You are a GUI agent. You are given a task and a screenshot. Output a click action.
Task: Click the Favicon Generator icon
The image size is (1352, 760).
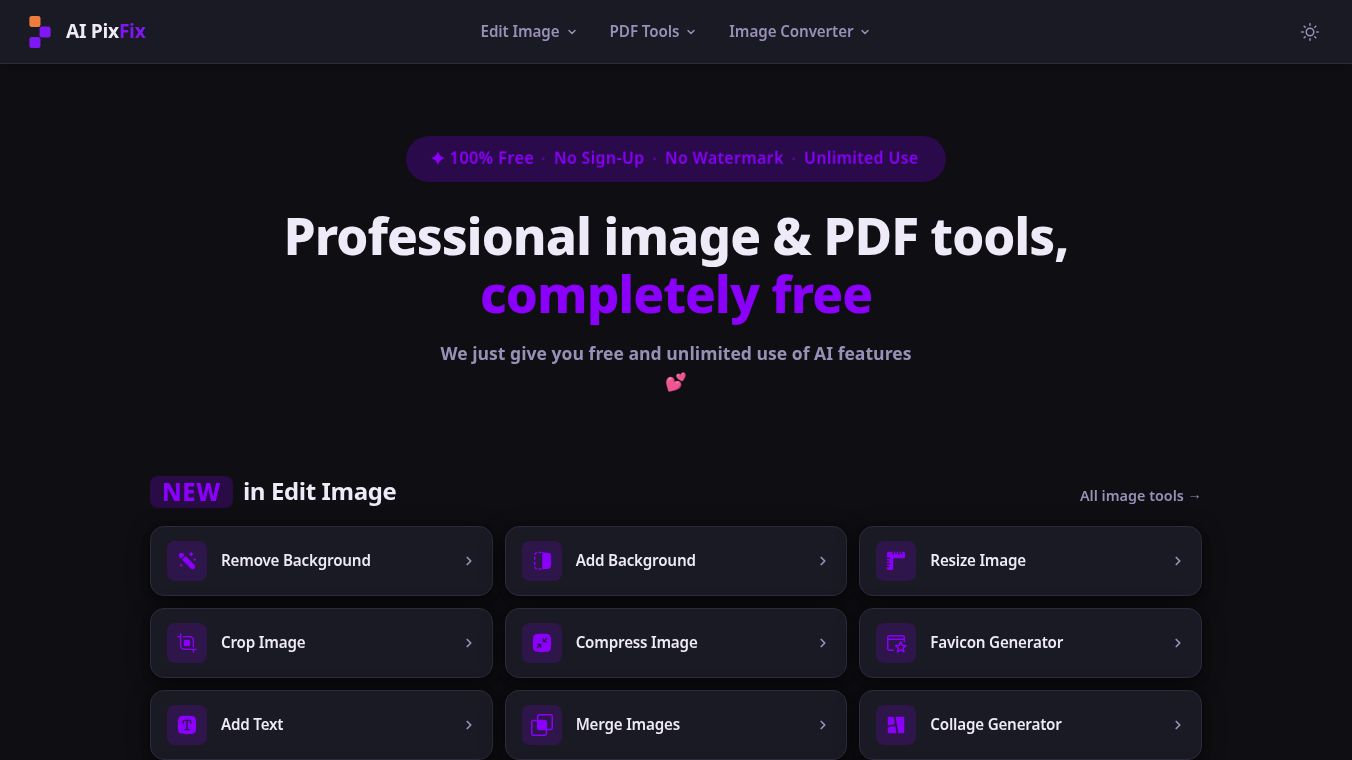(x=896, y=643)
